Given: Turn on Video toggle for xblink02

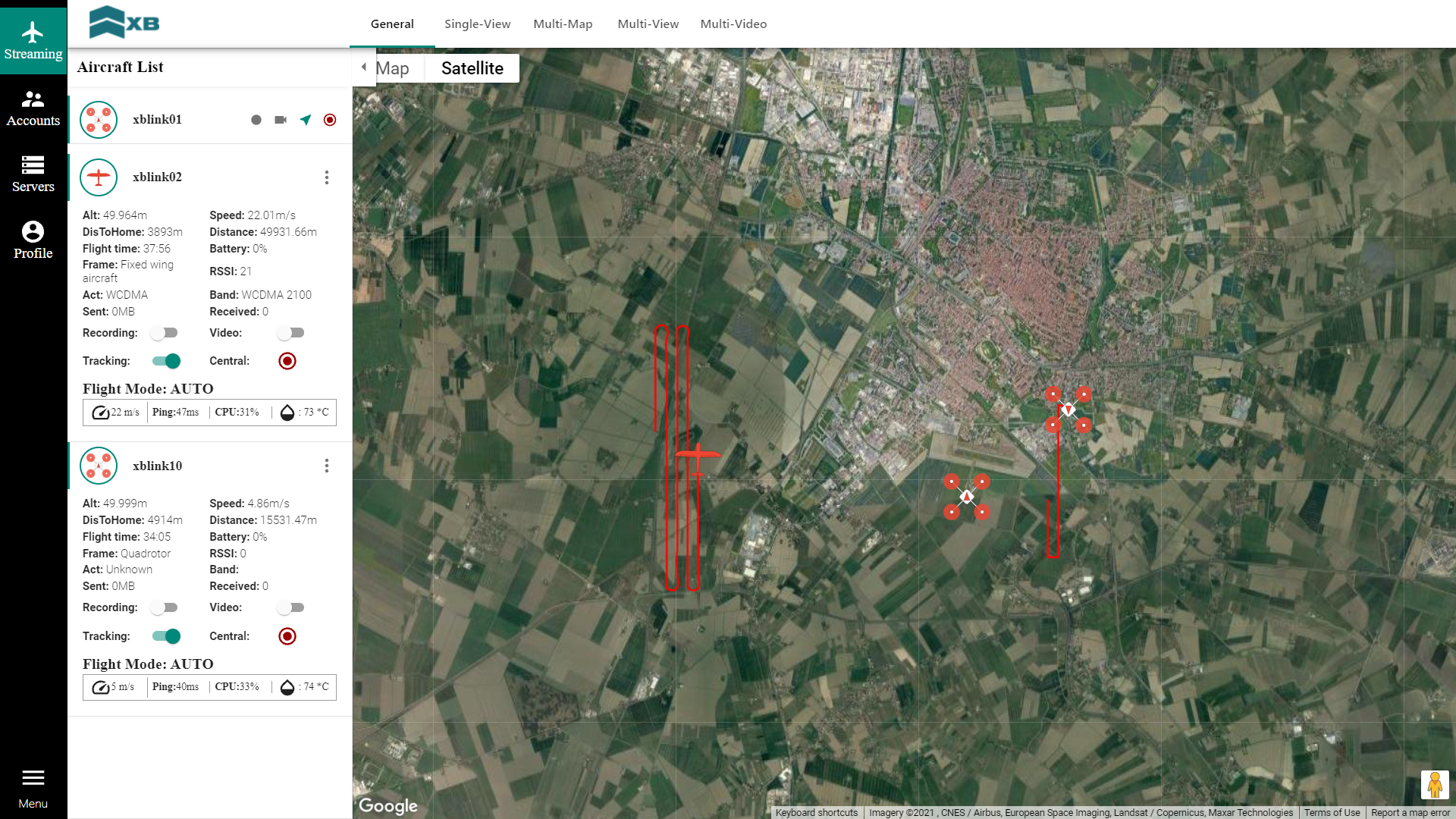Looking at the screenshot, I should 290,333.
